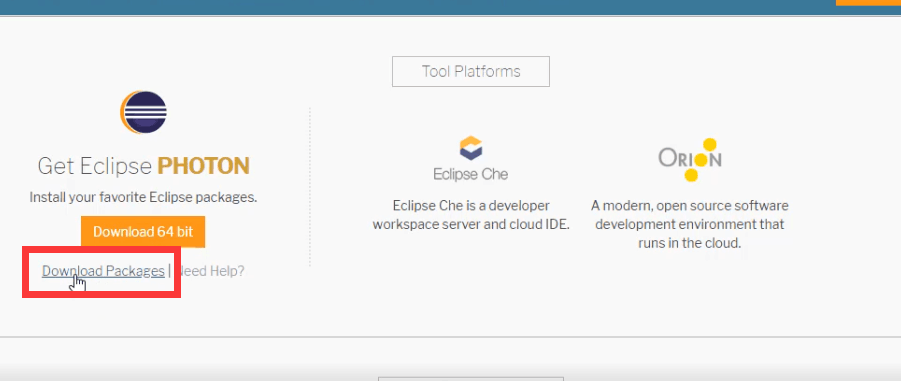Image resolution: width=901 pixels, height=381 pixels.
Task: Click the Tool Platforms heading button
Action: point(471,71)
